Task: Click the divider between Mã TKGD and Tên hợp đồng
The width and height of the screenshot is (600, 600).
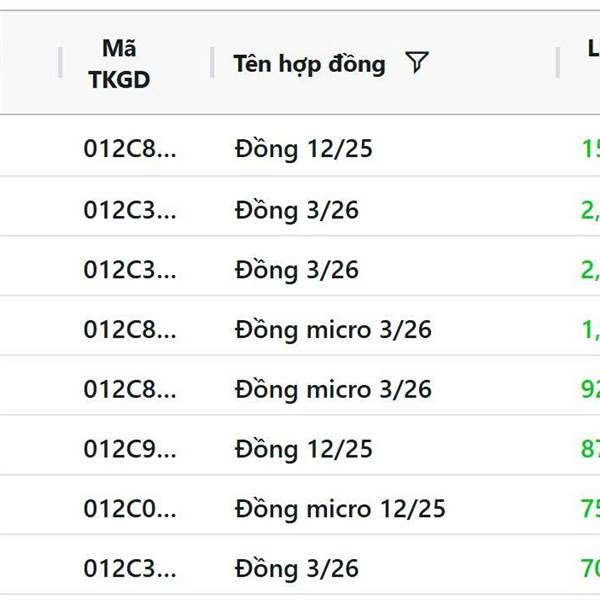Action: pos(212,62)
